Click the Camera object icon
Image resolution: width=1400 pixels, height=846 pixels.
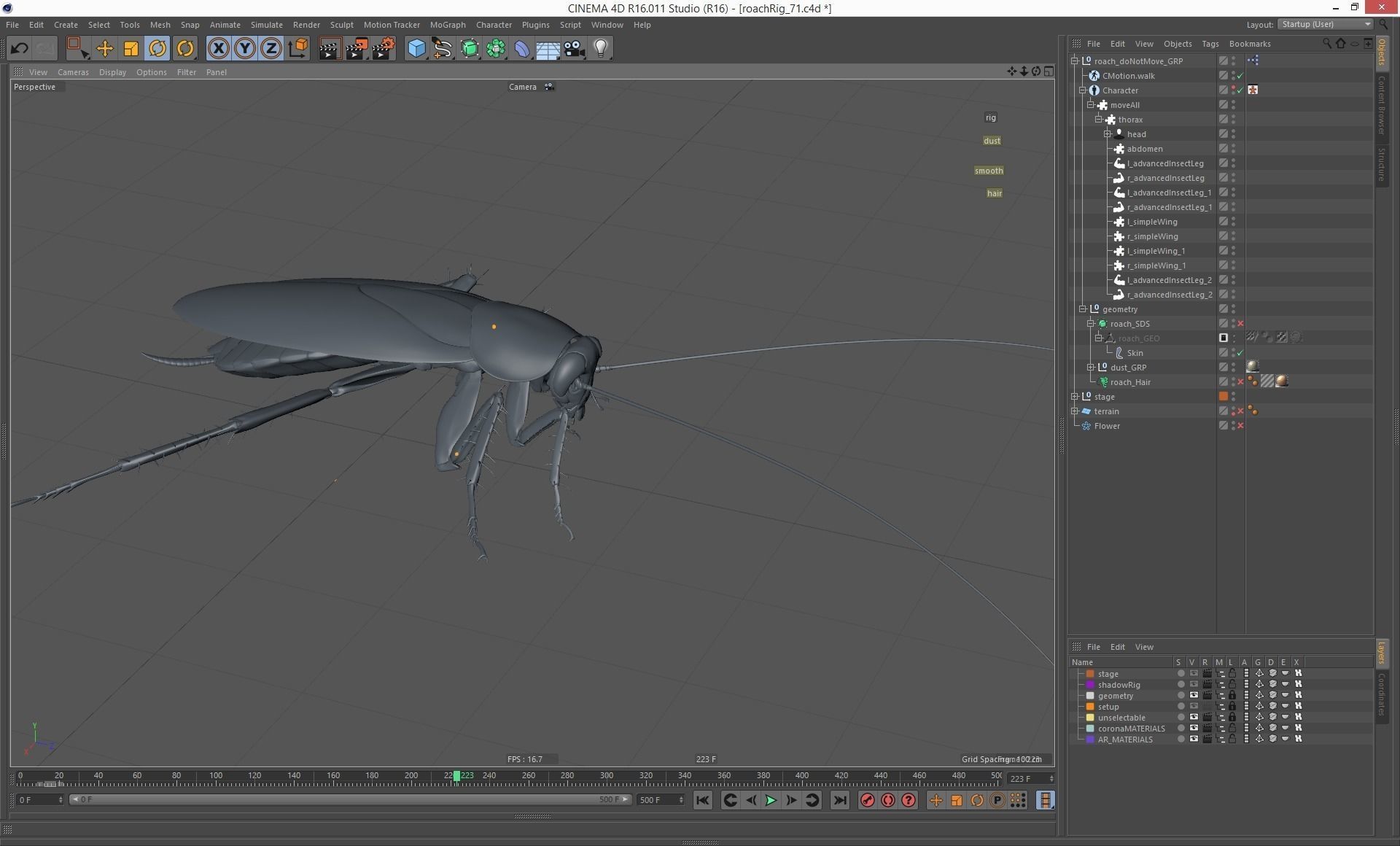(x=574, y=49)
